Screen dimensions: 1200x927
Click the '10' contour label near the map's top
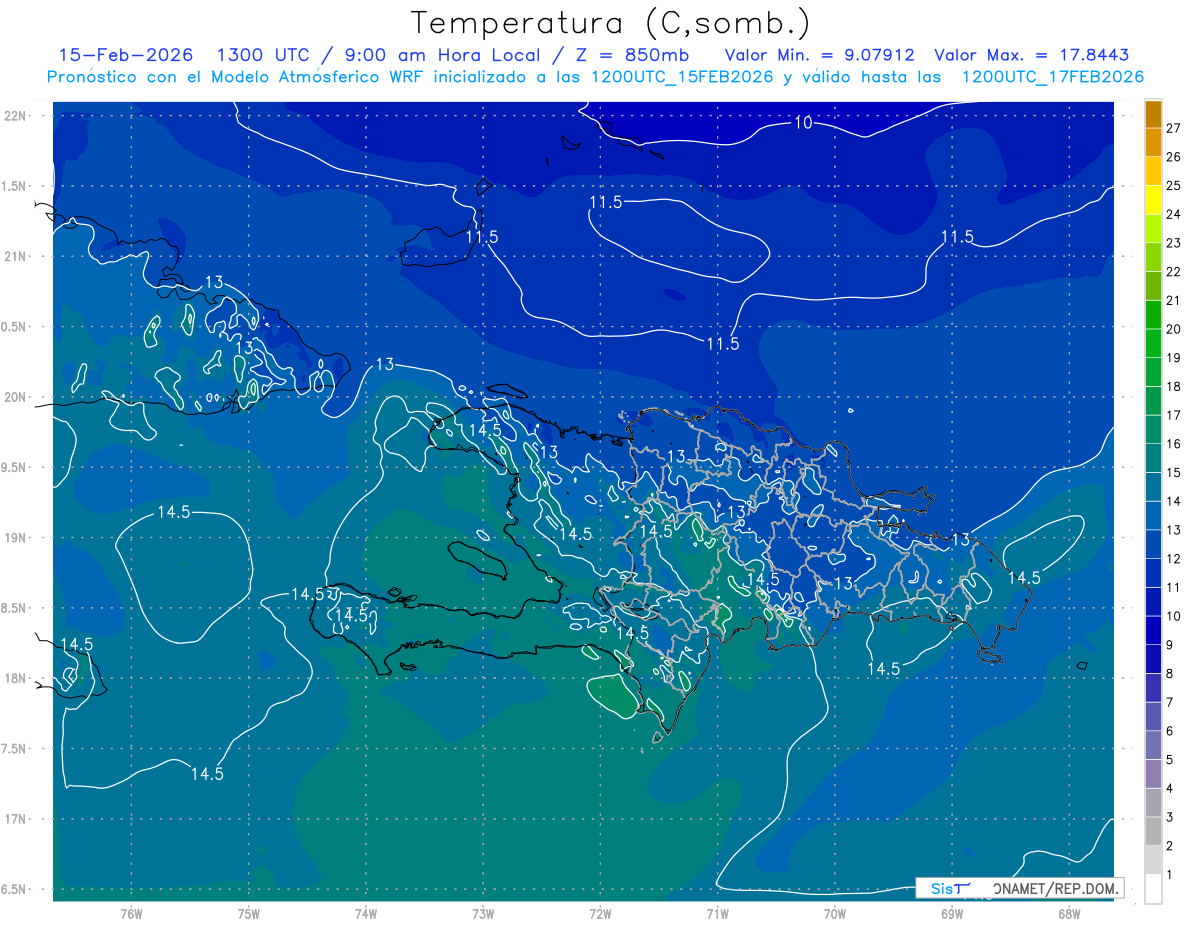point(803,123)
